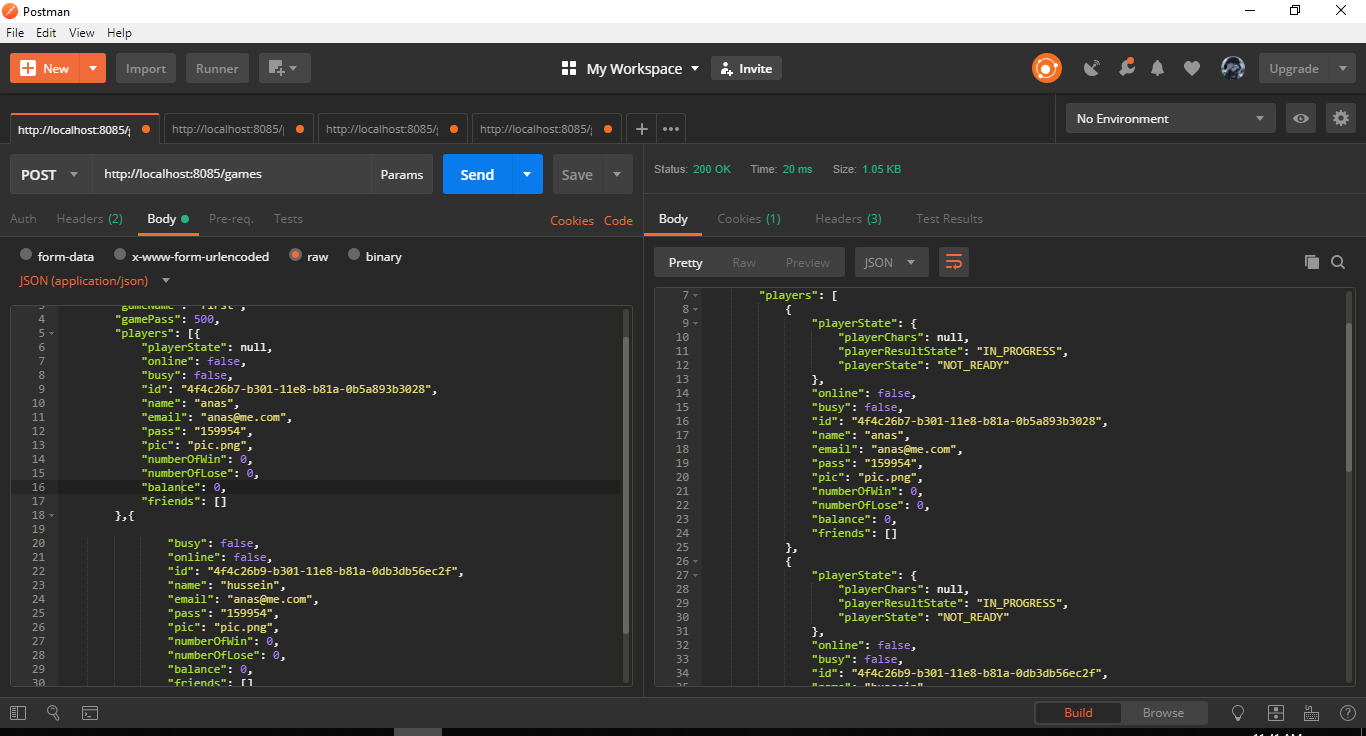Click the Send button
The width and height of the screenshot is (1366, 736).
477,174
